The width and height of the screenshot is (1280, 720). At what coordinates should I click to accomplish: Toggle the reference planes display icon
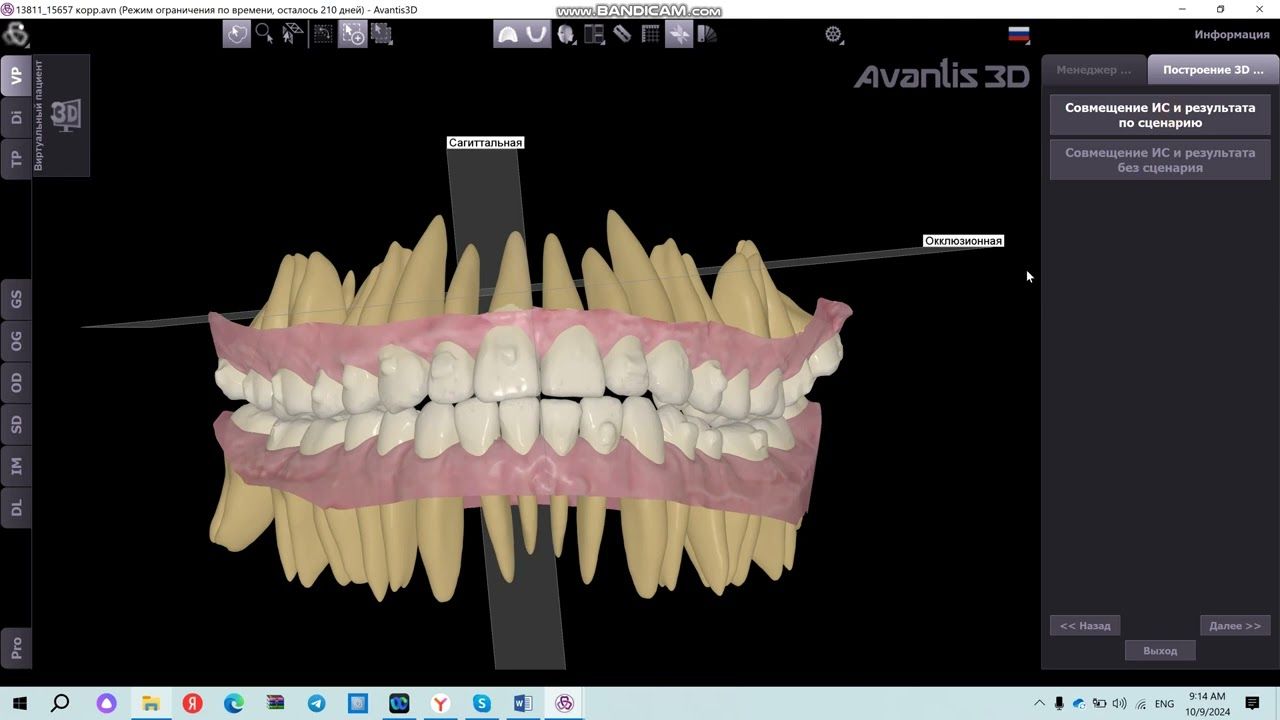(x=678, y=34)
